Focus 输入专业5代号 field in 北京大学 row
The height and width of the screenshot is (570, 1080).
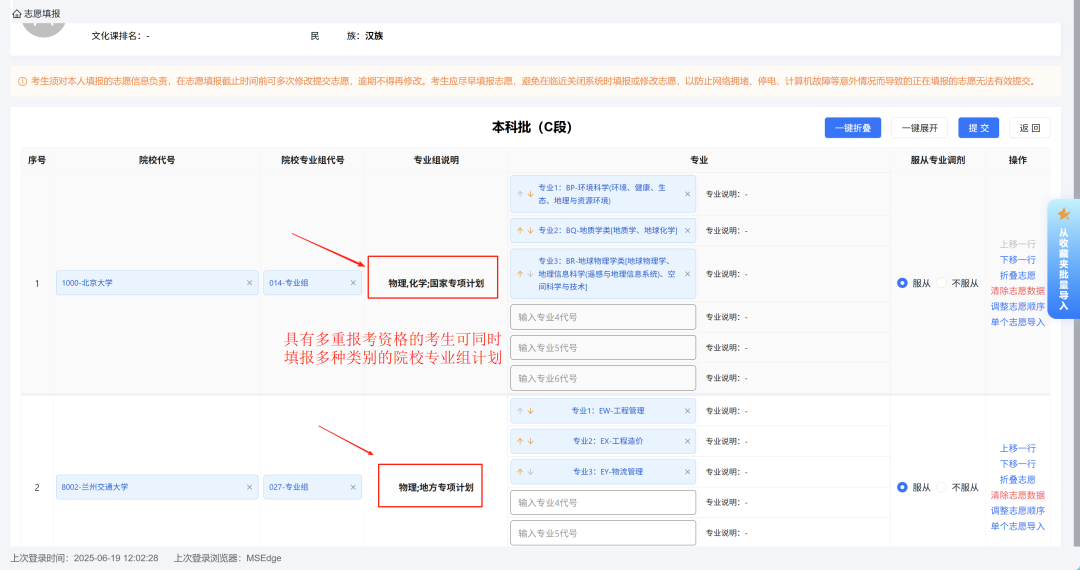point(603,348)
